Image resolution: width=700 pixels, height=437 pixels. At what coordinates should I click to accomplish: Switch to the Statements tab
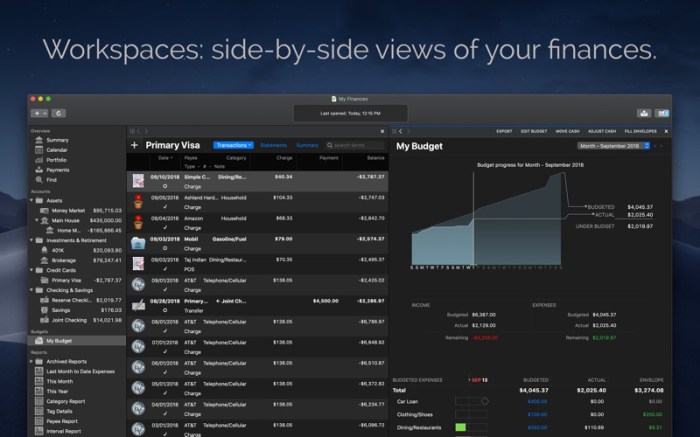tap(273, 146)
